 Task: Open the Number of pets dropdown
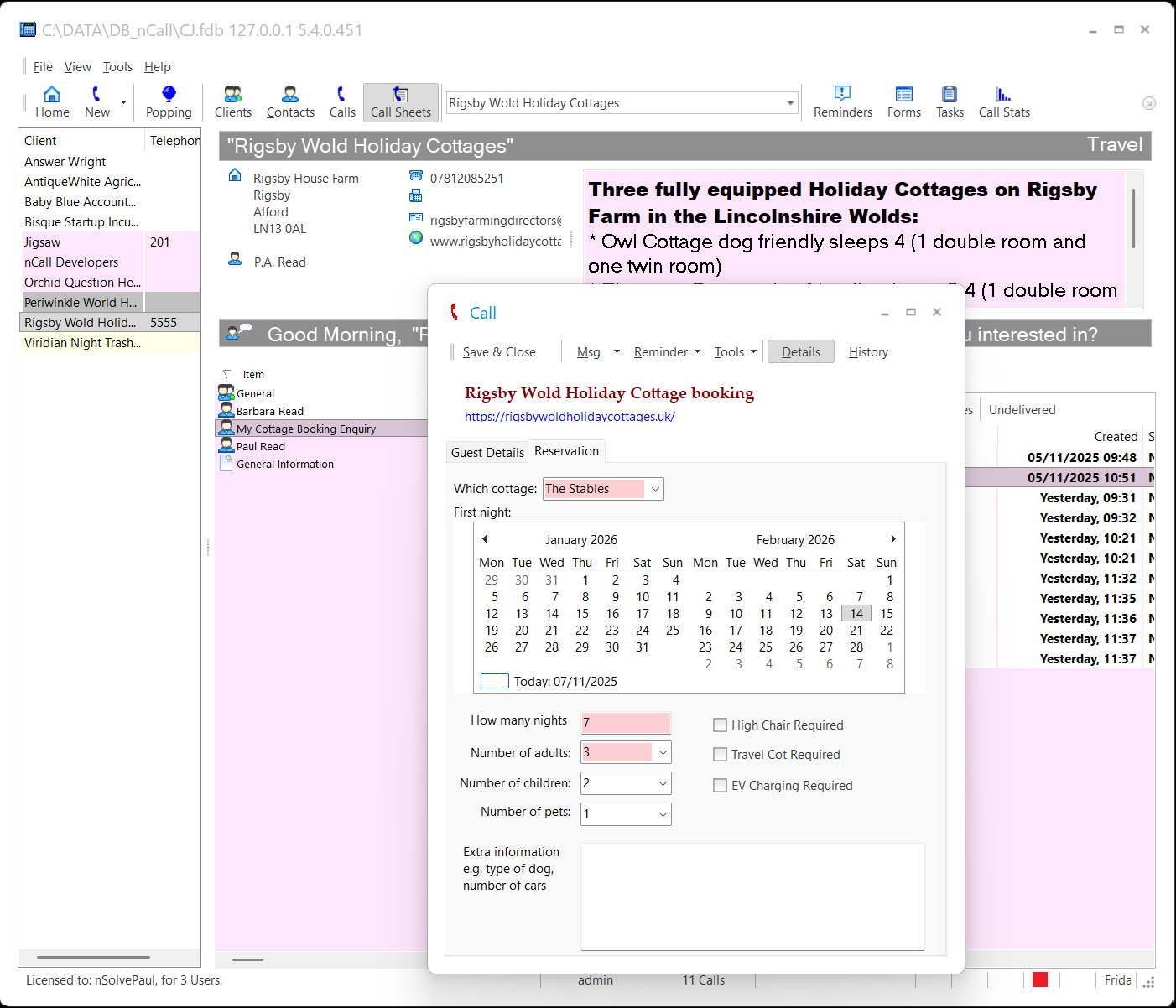tap(663, 814)
